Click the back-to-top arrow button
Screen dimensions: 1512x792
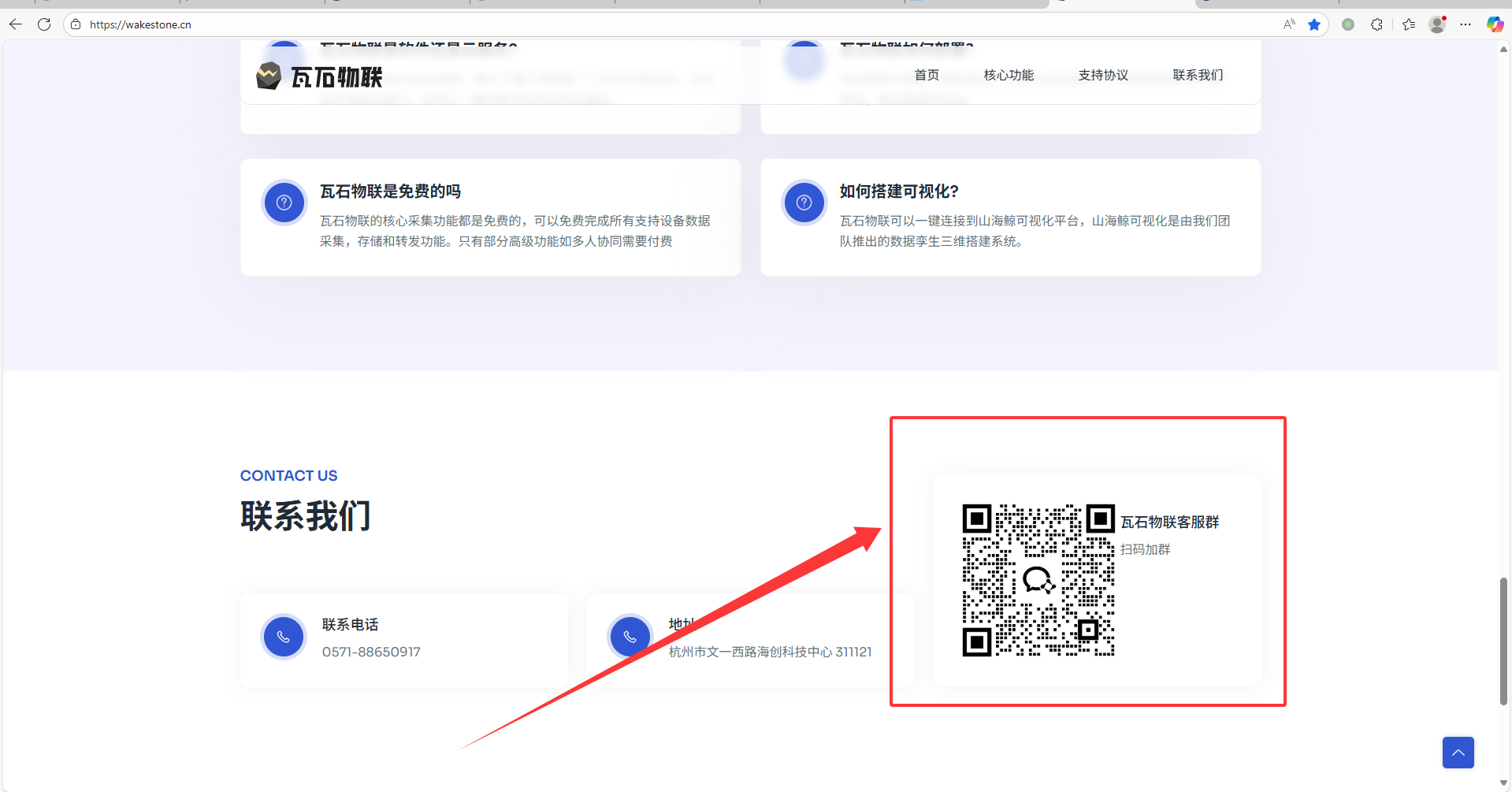coord(1458,753)
